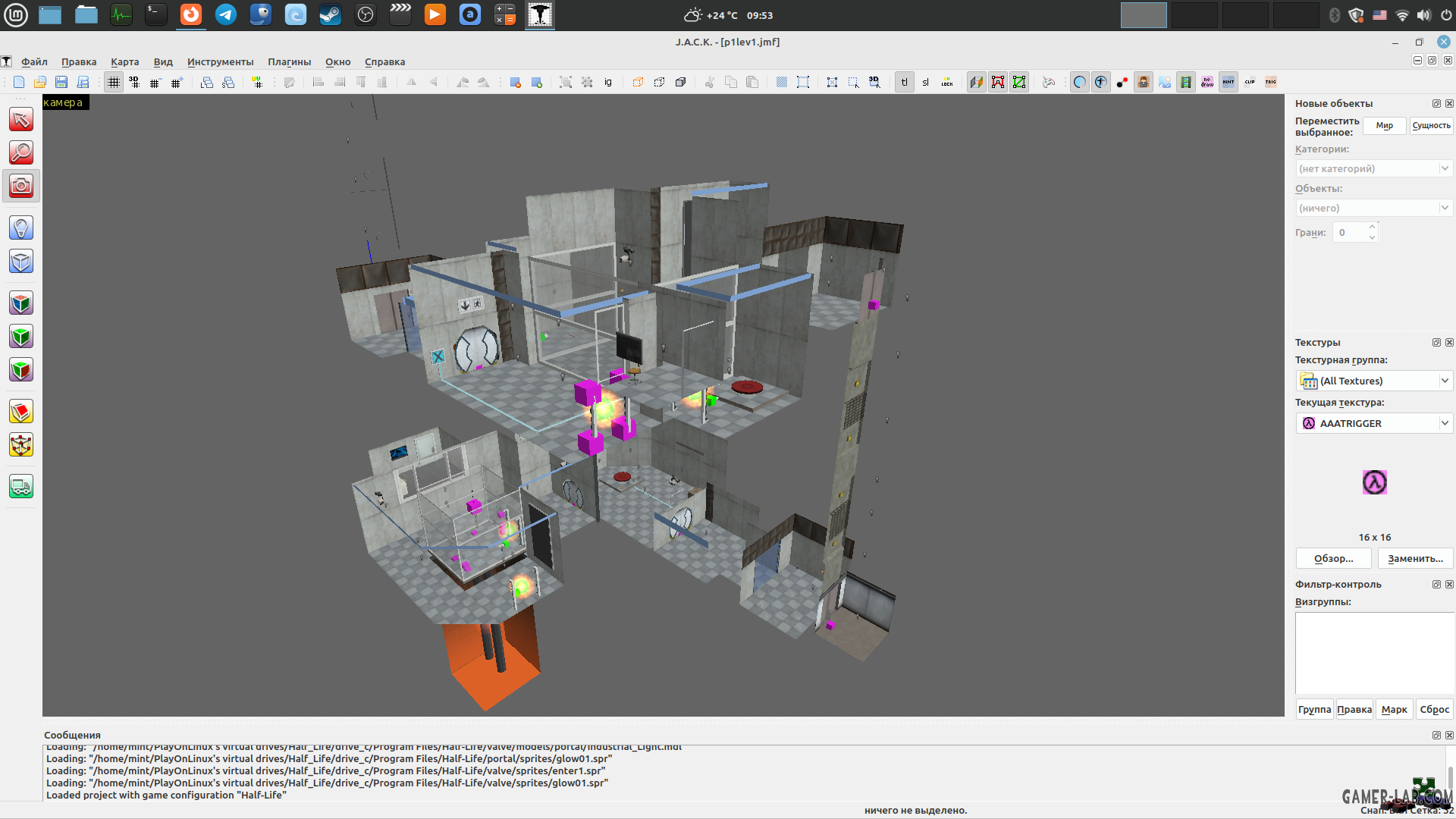Screen dimensions: 1456x819
Task: Pick the Block creation tool
Action: click(x=21, y=261)
